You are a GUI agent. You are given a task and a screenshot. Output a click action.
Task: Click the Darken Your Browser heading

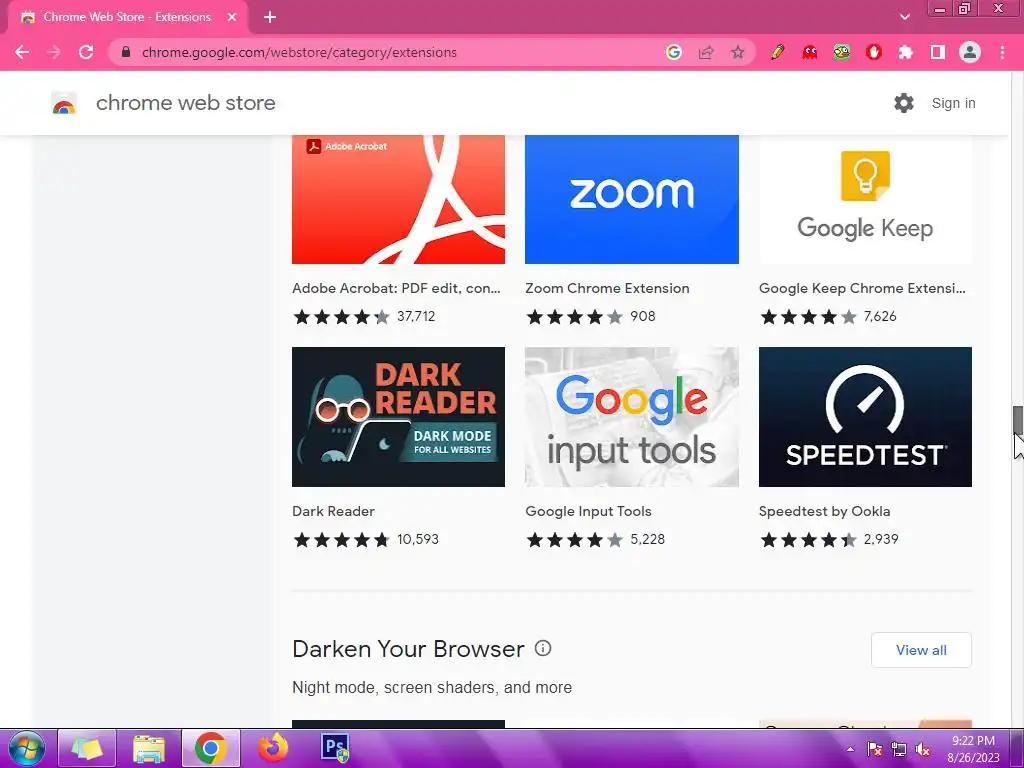(408, 649)
